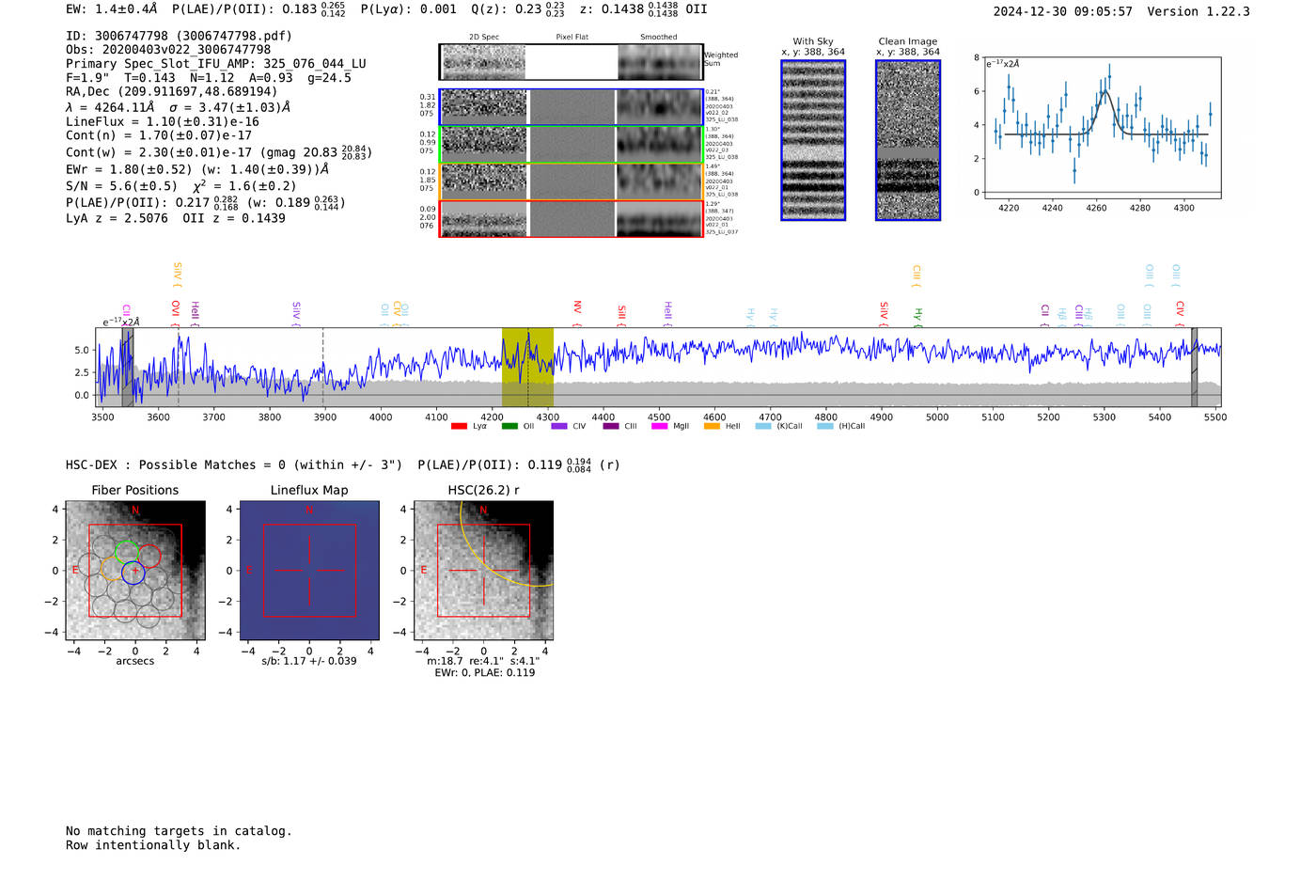Open the Clean Image cutout

(908, 140)
